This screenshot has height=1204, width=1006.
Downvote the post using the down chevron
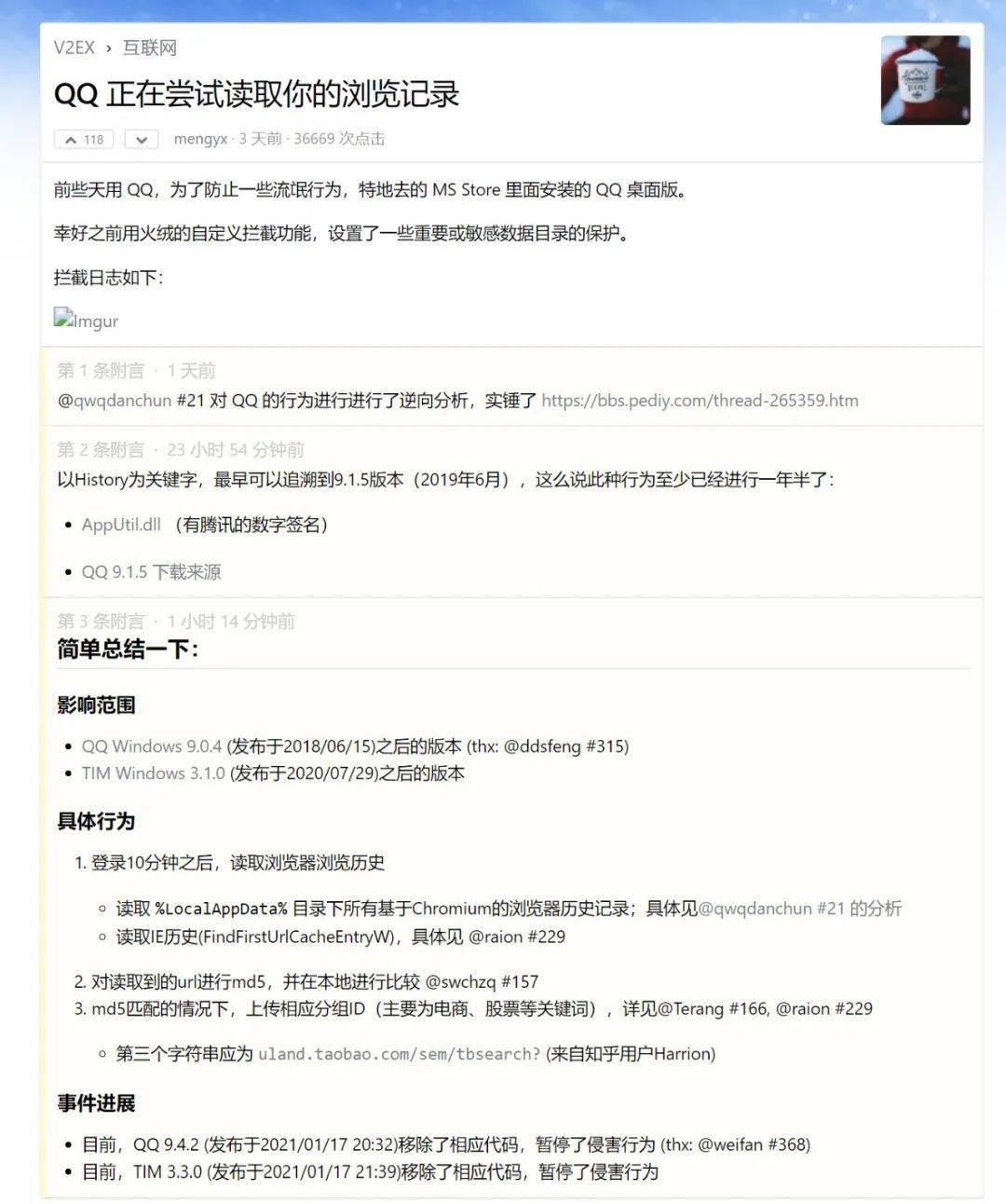(x=141, y=140)
